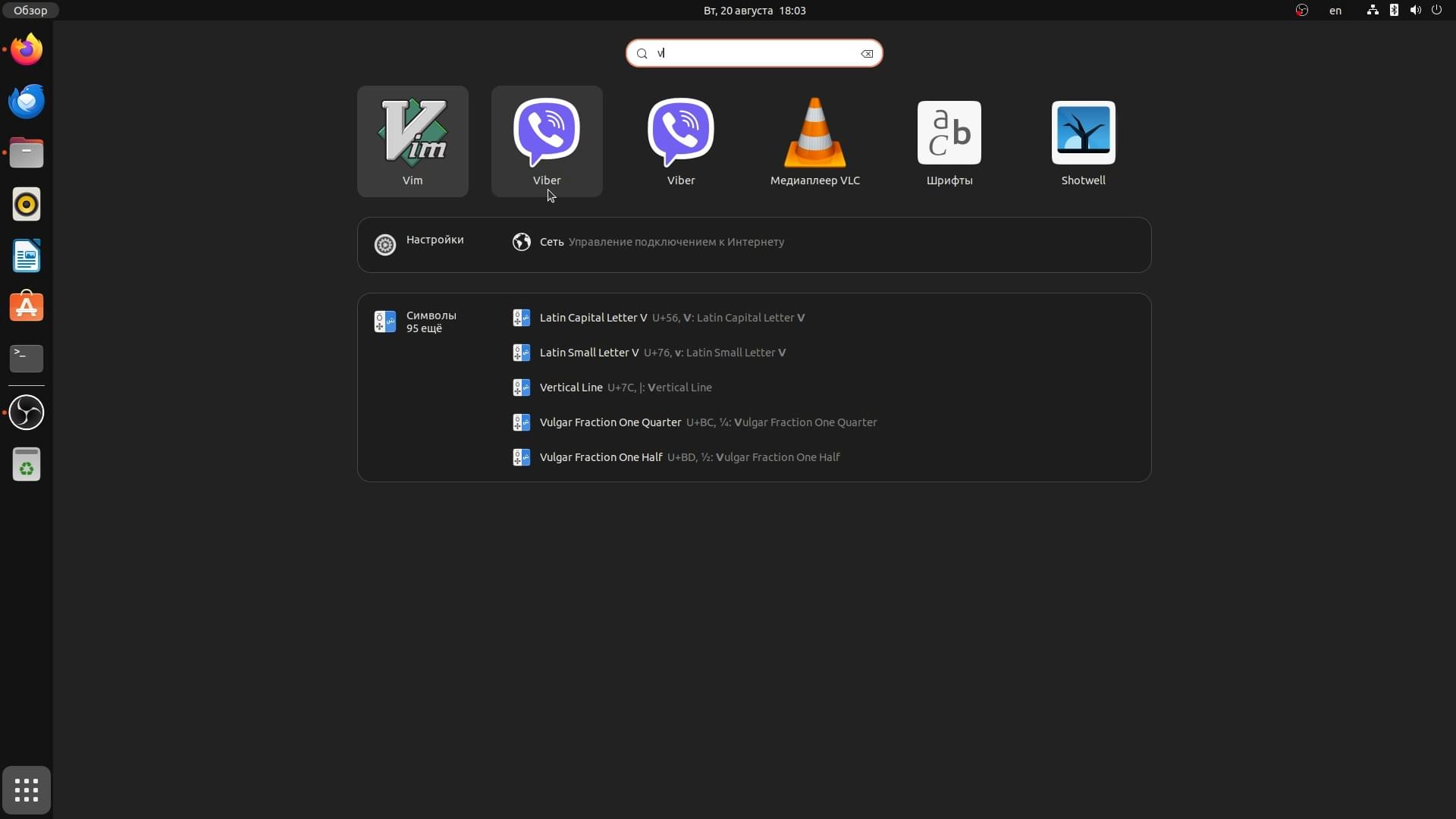Viewport: 1456px width, 819px height.
Task: Open Files manager from dock
Action: 27,153
